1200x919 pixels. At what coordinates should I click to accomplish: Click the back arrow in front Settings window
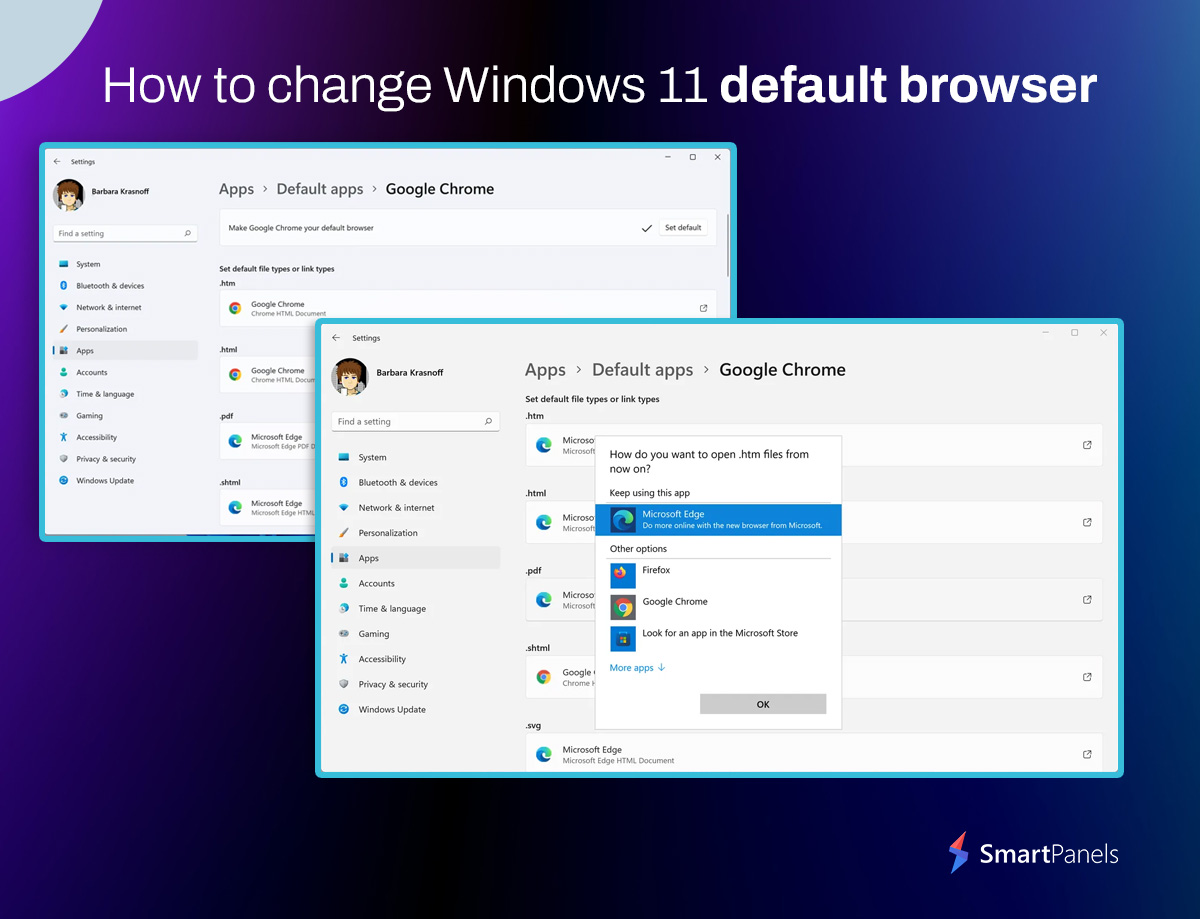(x=336, y=338)
